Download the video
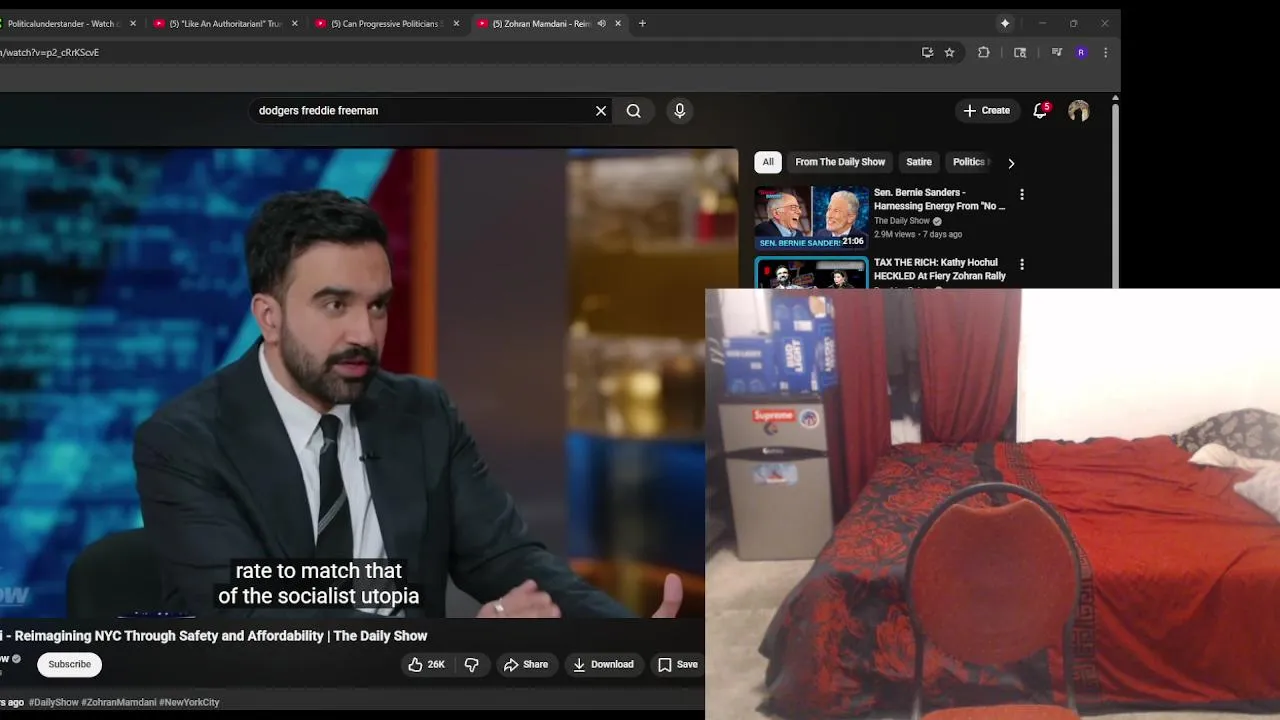This screenshot has height=720, width=1280. click(x=603, y=664)
